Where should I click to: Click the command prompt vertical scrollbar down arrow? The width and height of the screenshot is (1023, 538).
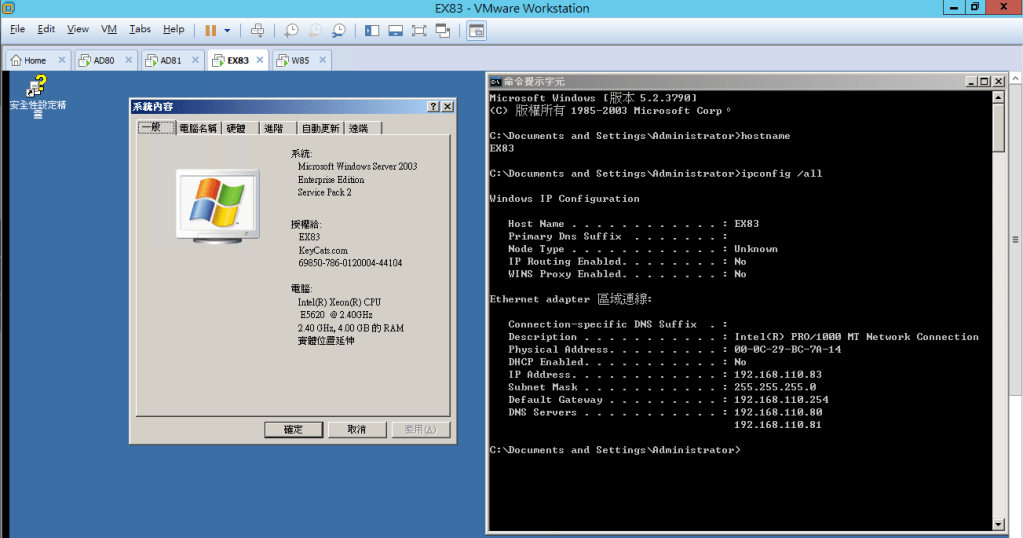pyautogui.click(x=998, y=523)
